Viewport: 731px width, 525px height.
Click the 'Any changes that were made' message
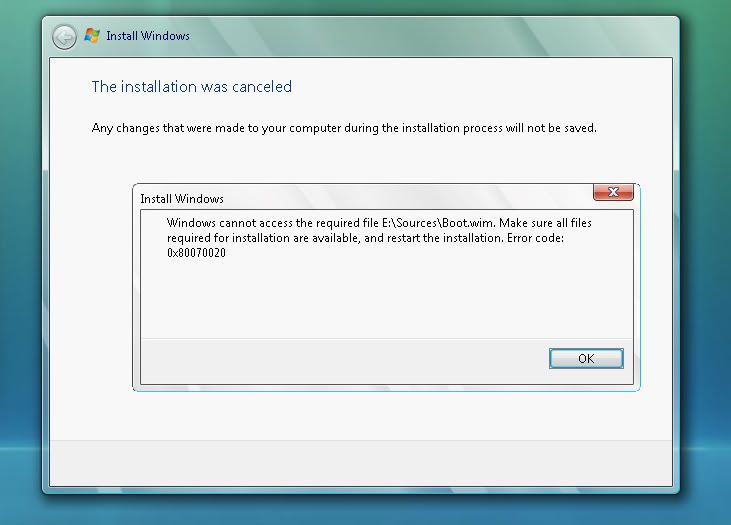(x=344, y=128)
